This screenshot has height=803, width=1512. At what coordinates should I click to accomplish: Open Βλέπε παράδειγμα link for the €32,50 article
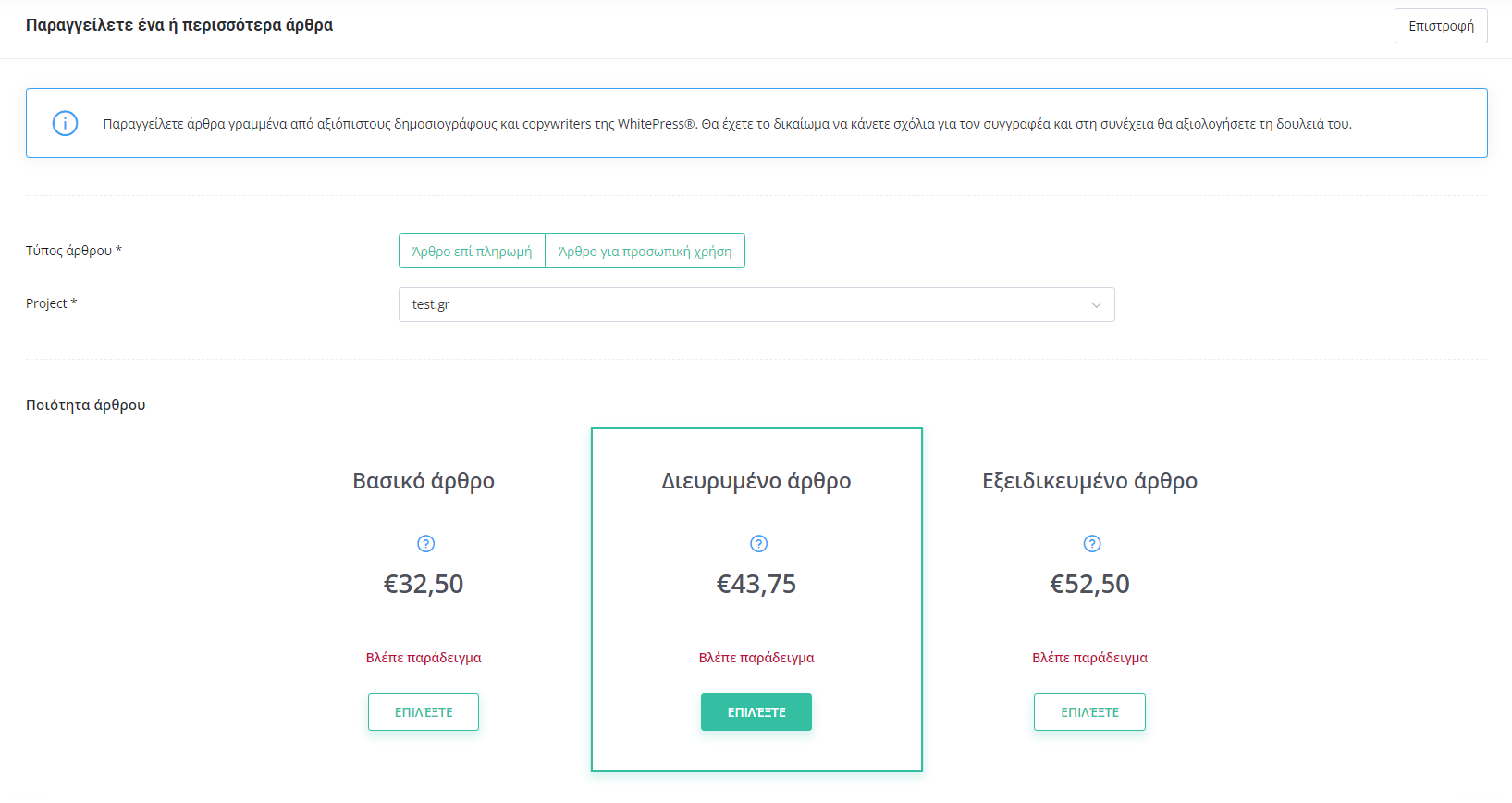point(424,658)
